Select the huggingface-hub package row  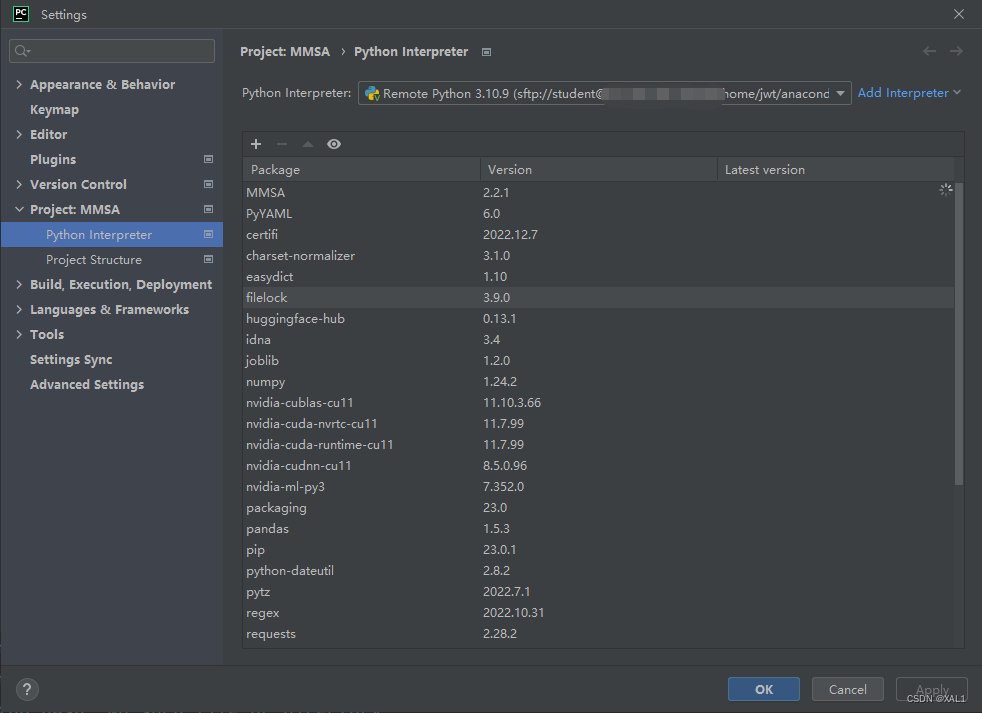[x=598, y=318]
